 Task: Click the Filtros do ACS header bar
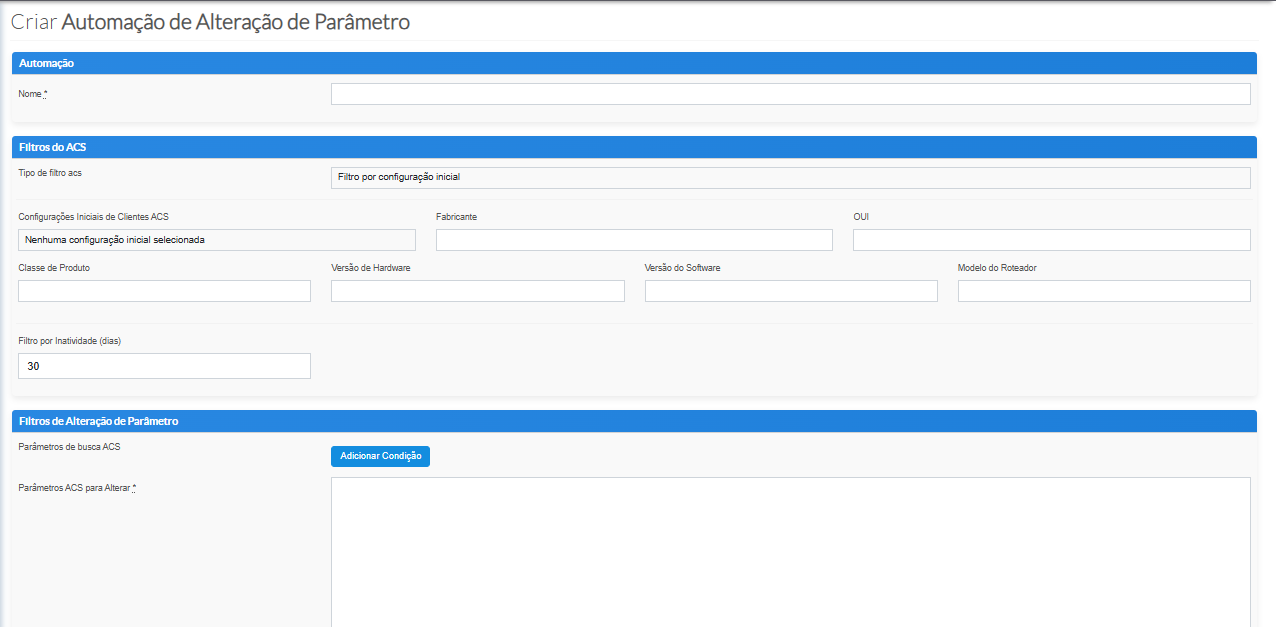pos(634,147)
